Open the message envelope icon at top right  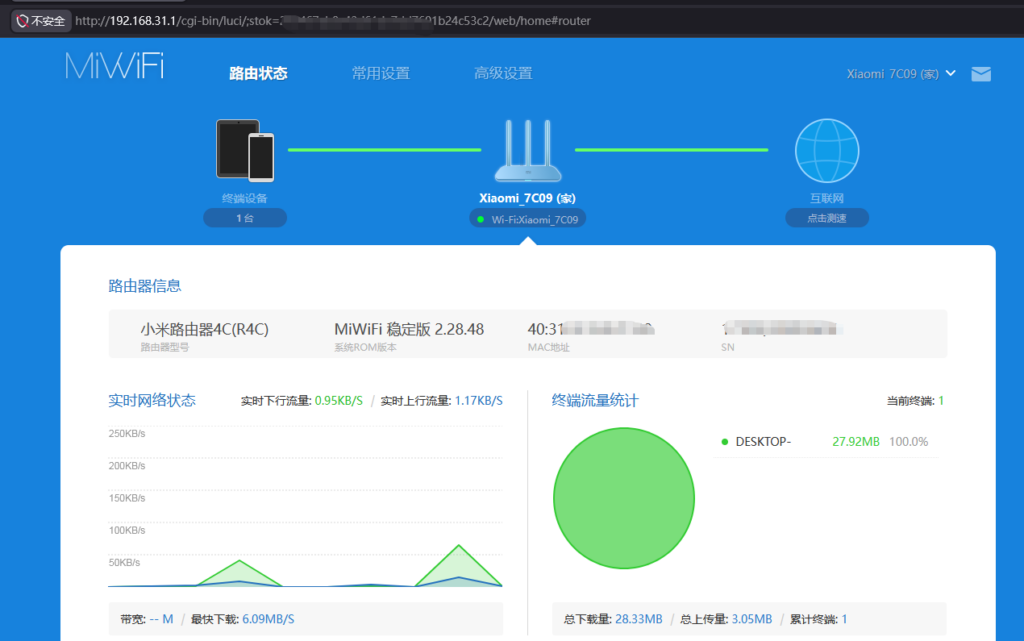(x=981, y=73)
